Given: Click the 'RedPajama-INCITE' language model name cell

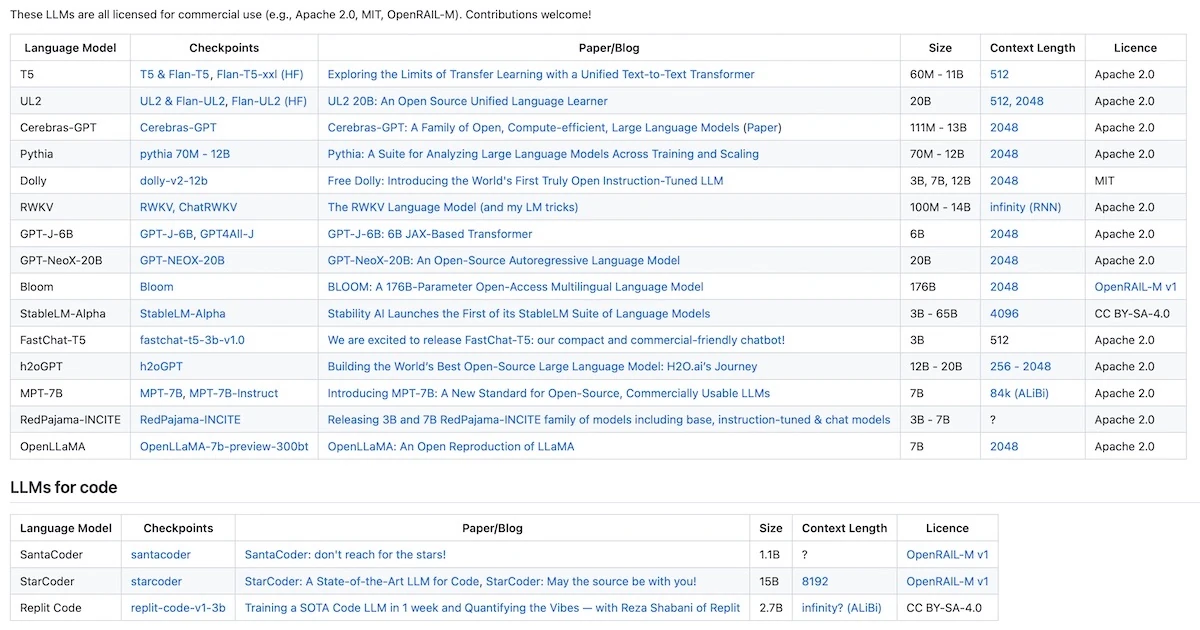Looking at the screenshot, I should pos(70,420).
